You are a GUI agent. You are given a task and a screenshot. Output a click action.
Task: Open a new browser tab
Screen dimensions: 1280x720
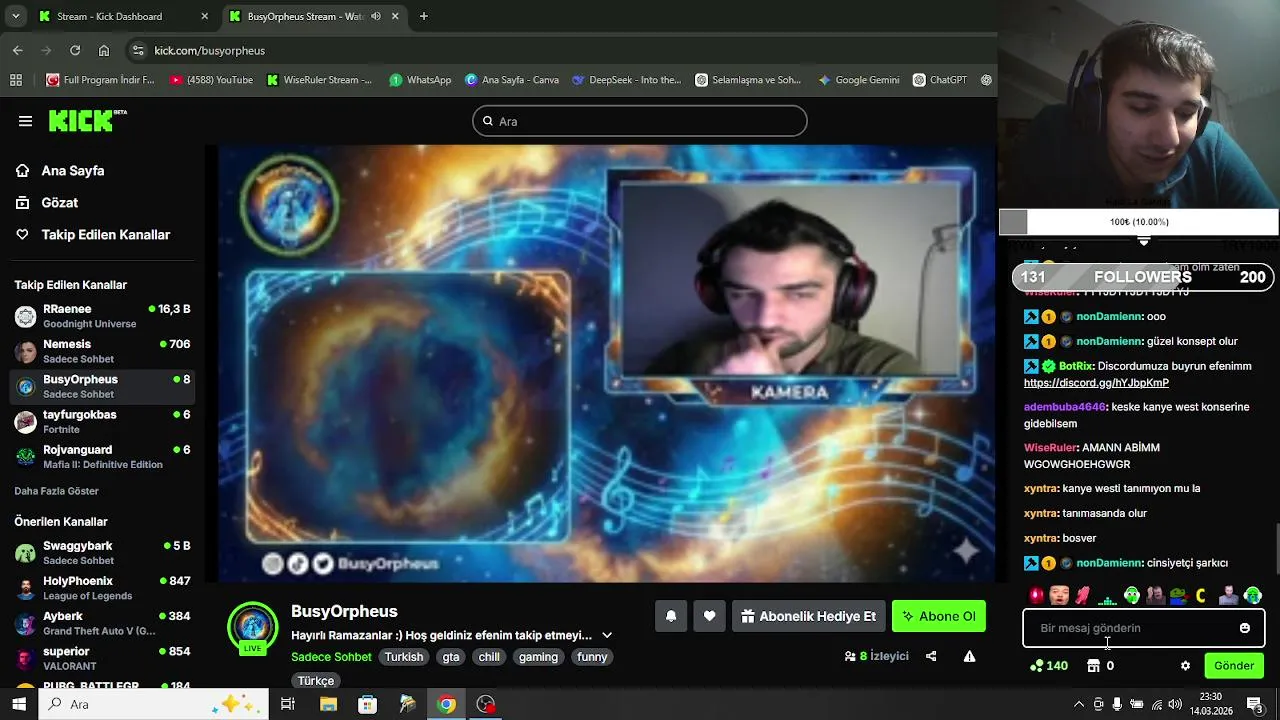(x=424, y=16)
